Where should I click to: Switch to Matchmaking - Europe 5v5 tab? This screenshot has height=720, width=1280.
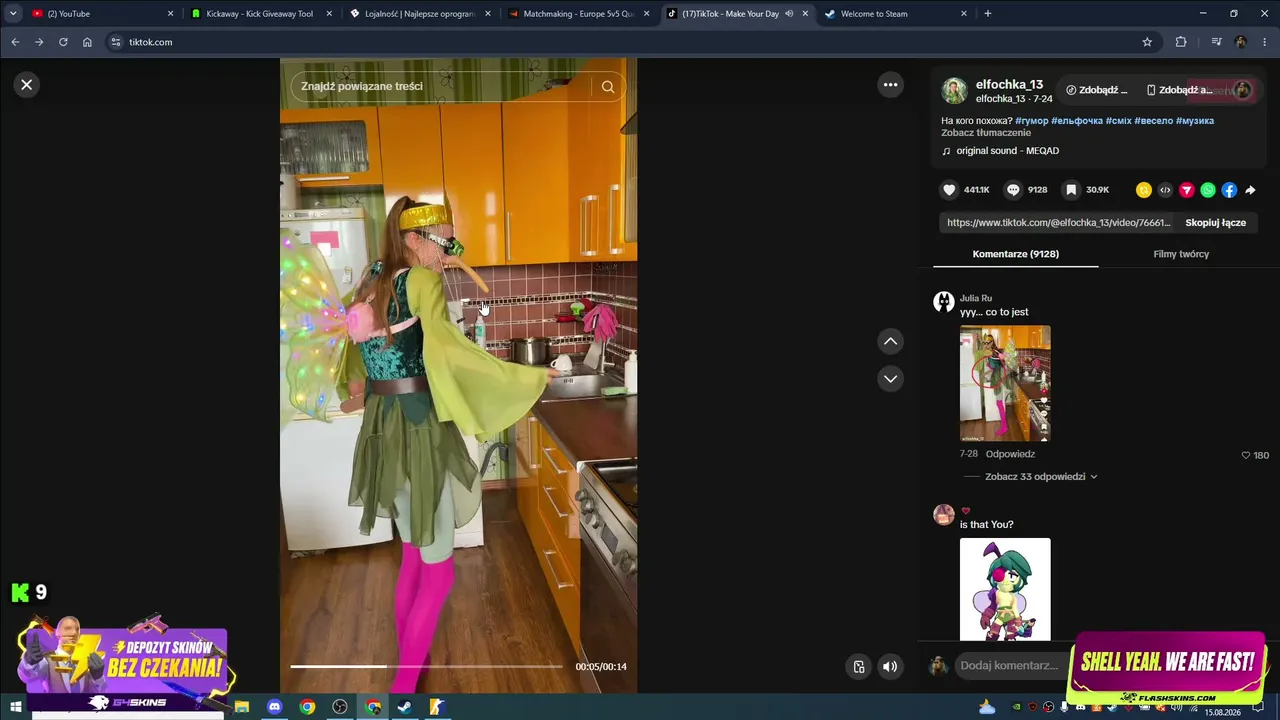click(x=579, y=14)
